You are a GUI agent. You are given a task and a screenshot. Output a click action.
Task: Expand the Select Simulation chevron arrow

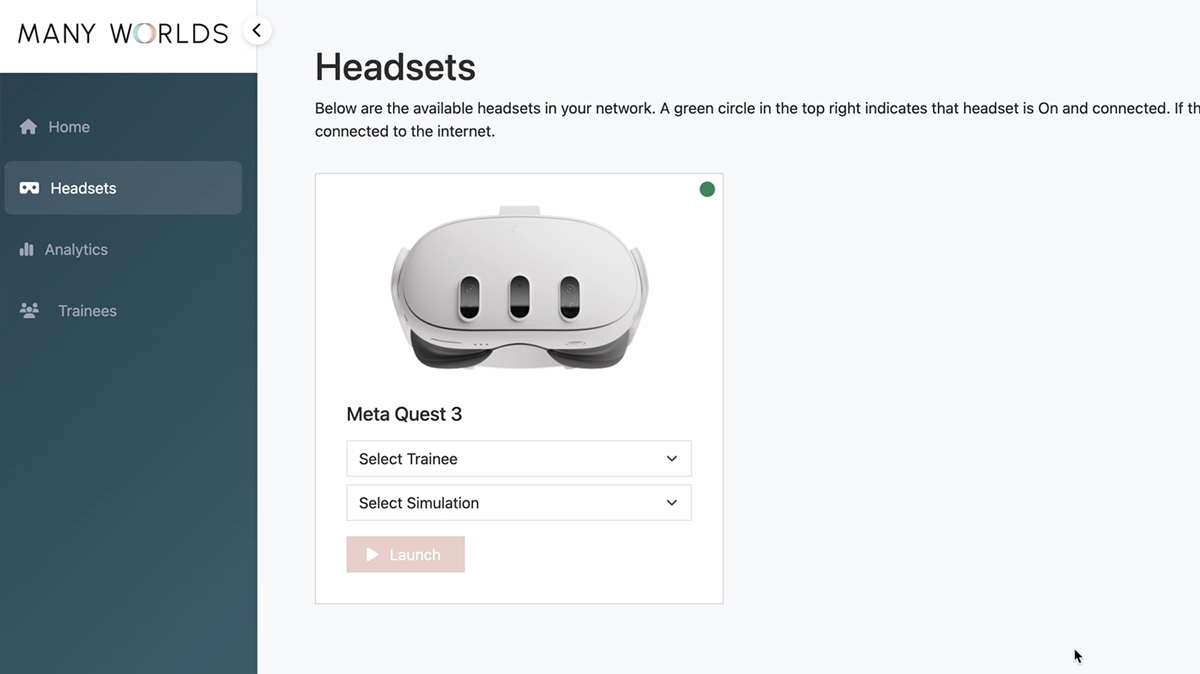pyautogui.click(x=672, y=502)
